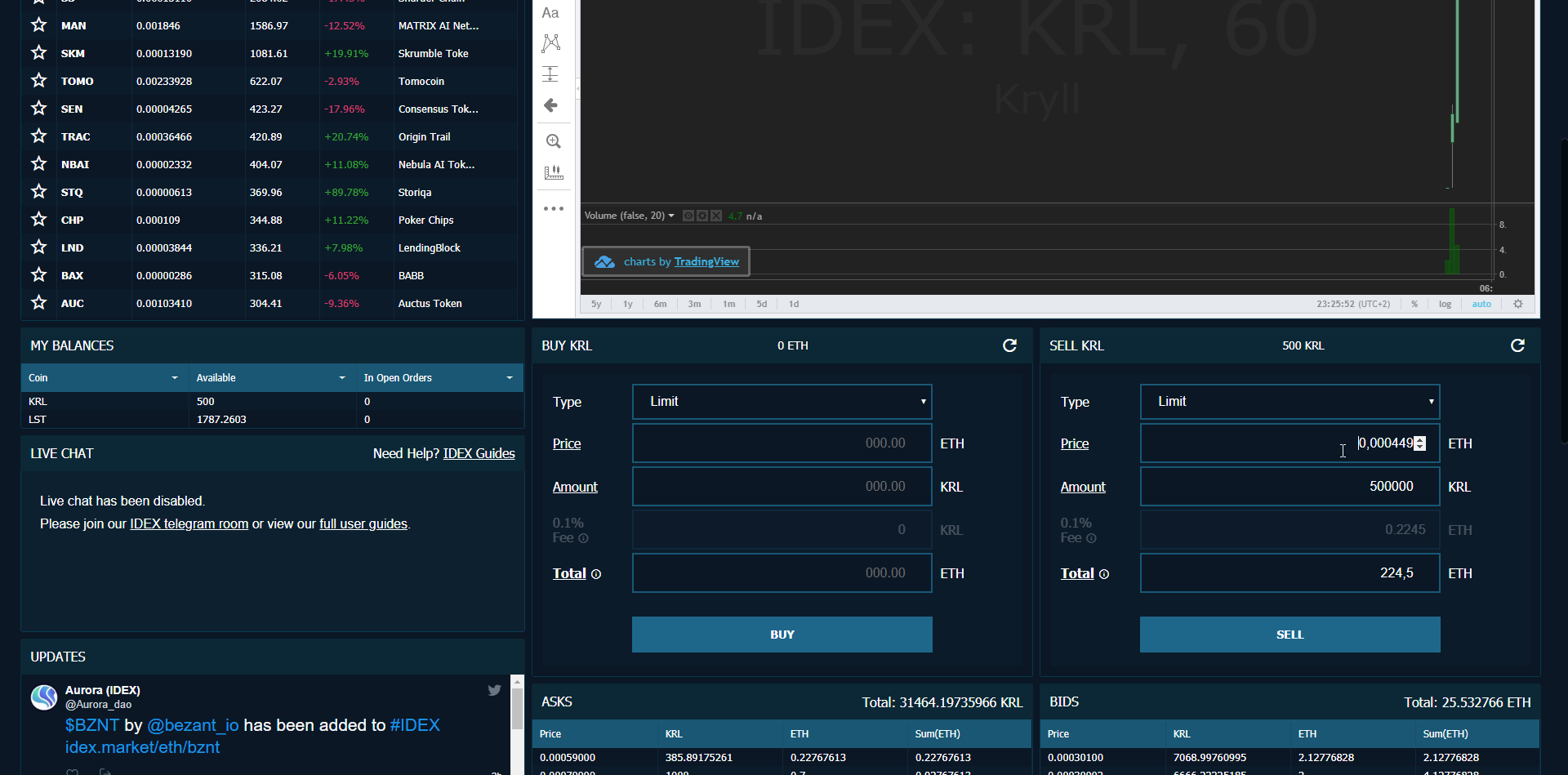Screen dimensions: 1568x775
Task: Toggle log scale on the chart
Action: [1445, 304]
